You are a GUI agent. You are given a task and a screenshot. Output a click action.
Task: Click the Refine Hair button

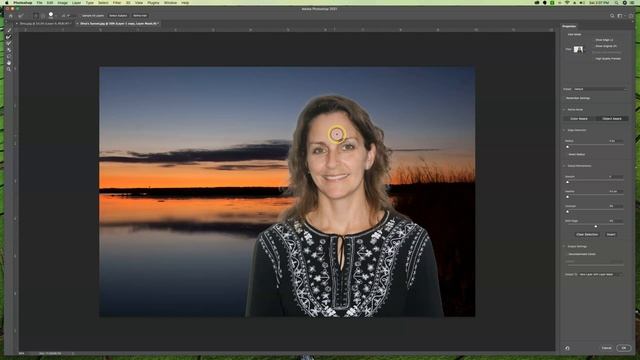click(x=140, y=16)
